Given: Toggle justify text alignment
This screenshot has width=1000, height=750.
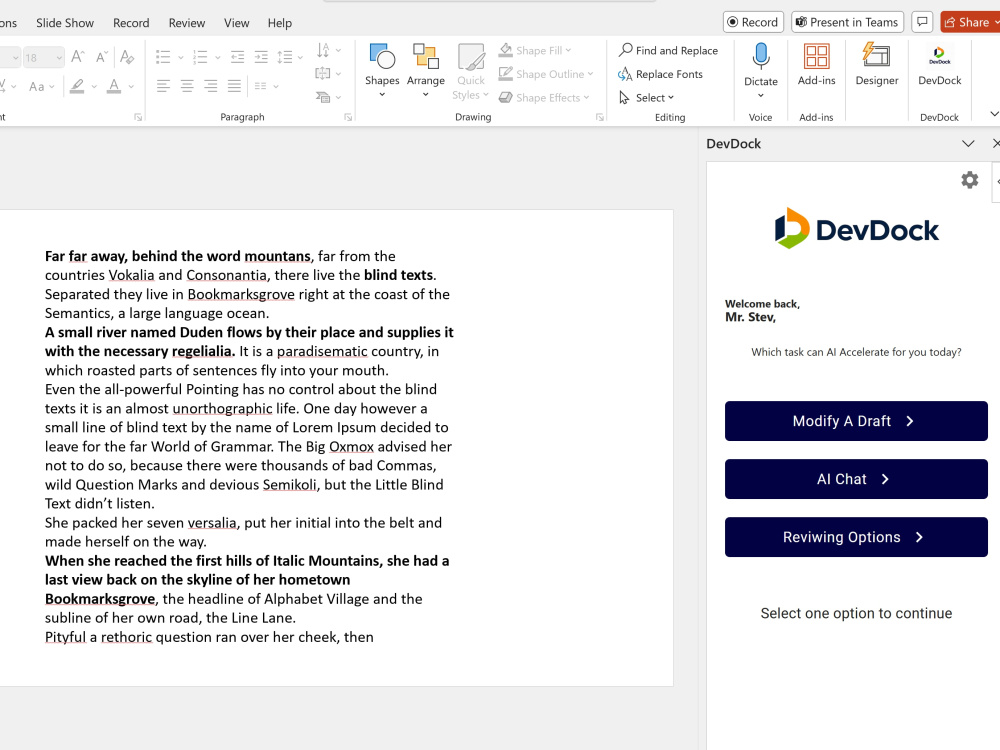Looking at the screenshot, I should (235, 86).
